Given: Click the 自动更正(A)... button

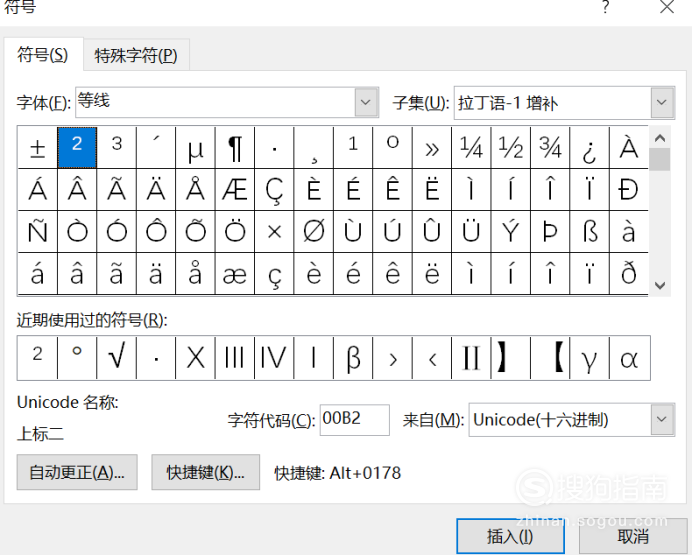Looking at the screenshot, I should (x=77, y=472).
